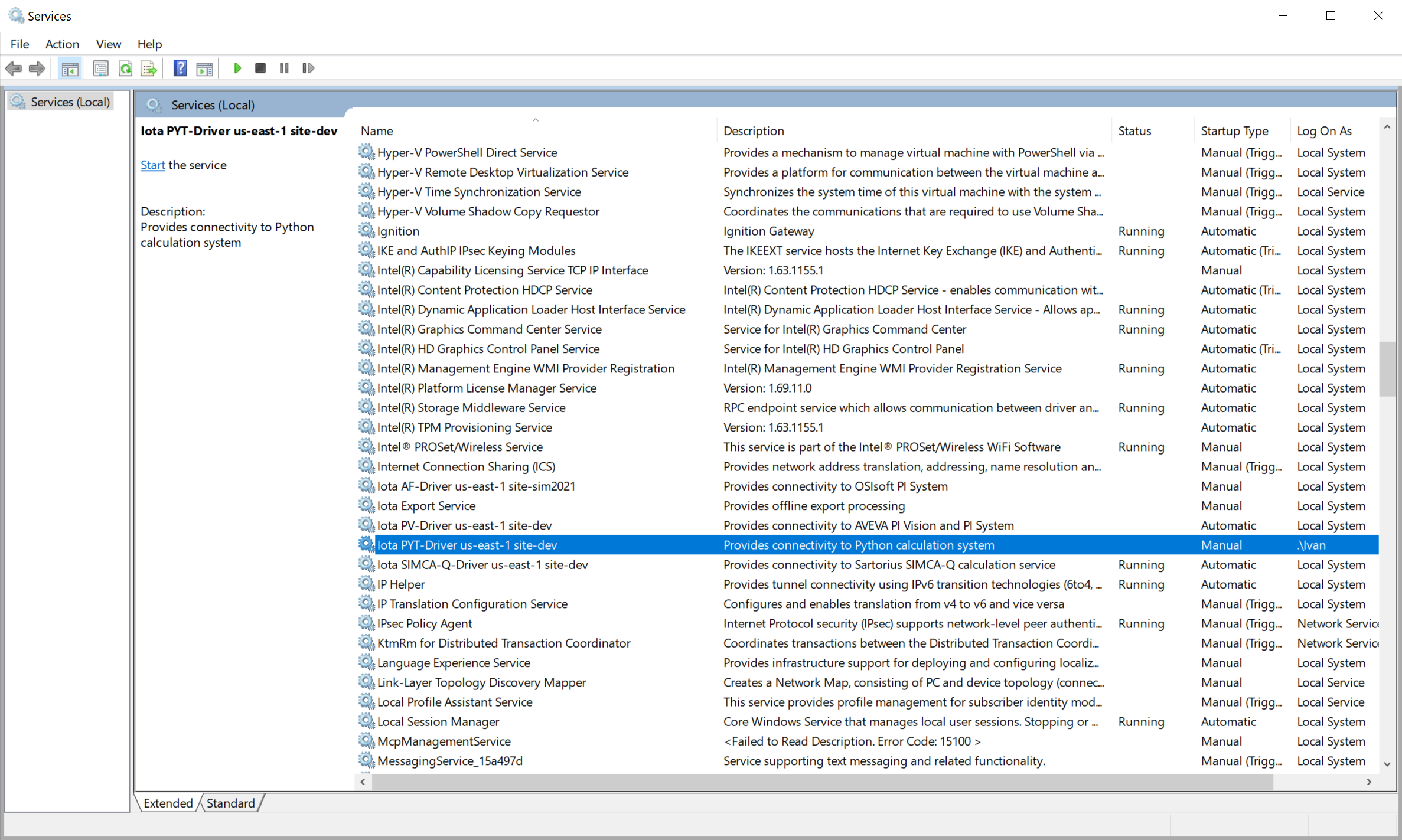1402x840 pixels.
Task: Click the Stop Service toolbar icon
Action: click(260, 68)
